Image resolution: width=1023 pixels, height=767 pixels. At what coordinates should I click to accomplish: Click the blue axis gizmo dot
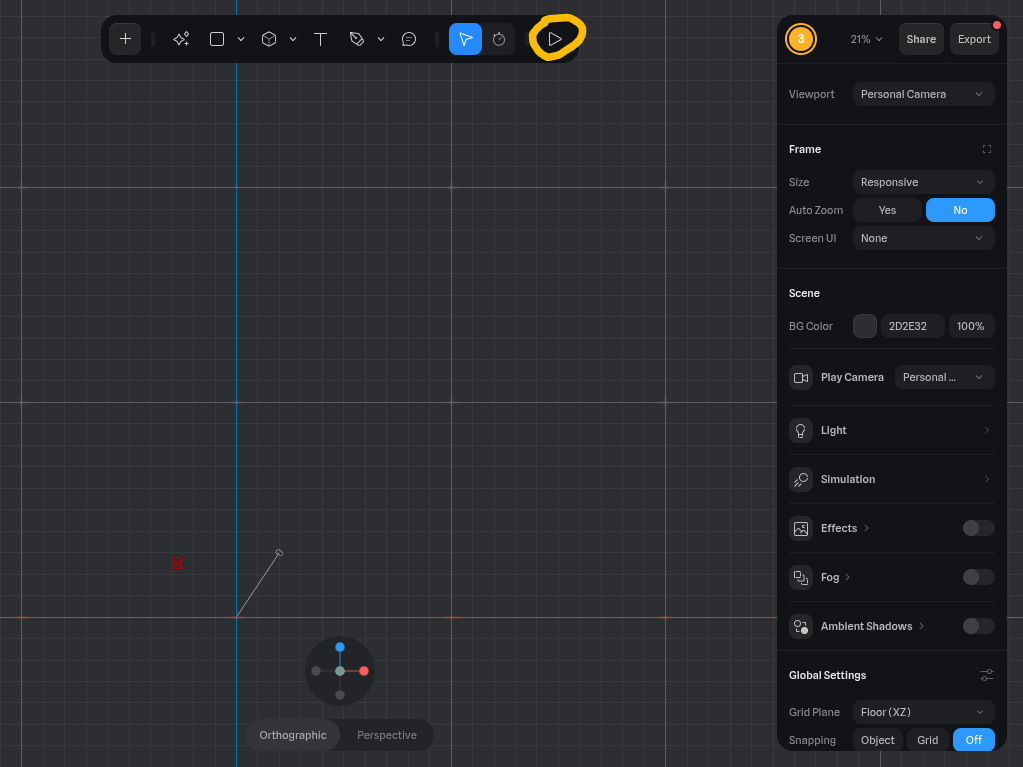coord(340,647)
